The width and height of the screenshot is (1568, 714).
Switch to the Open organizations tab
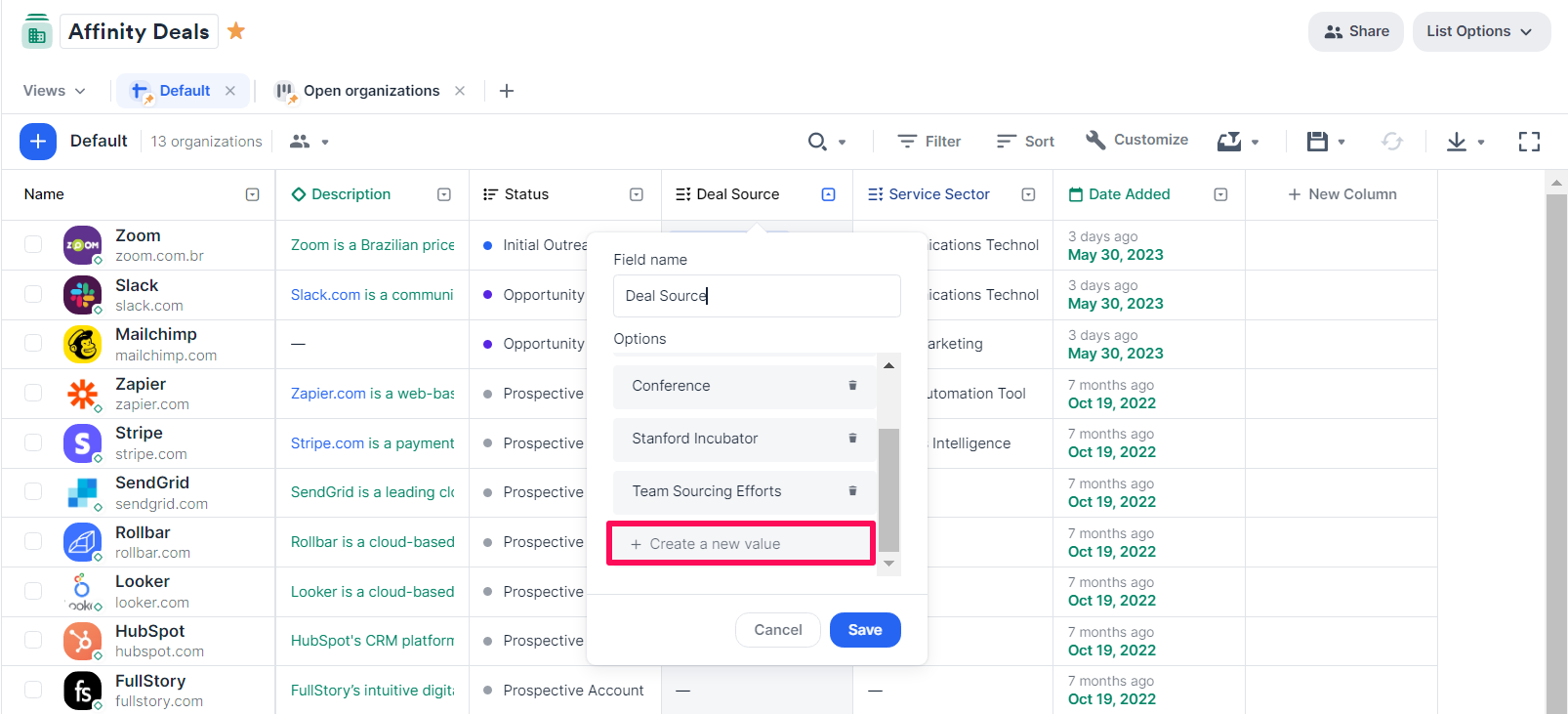[x=371, y=91]
